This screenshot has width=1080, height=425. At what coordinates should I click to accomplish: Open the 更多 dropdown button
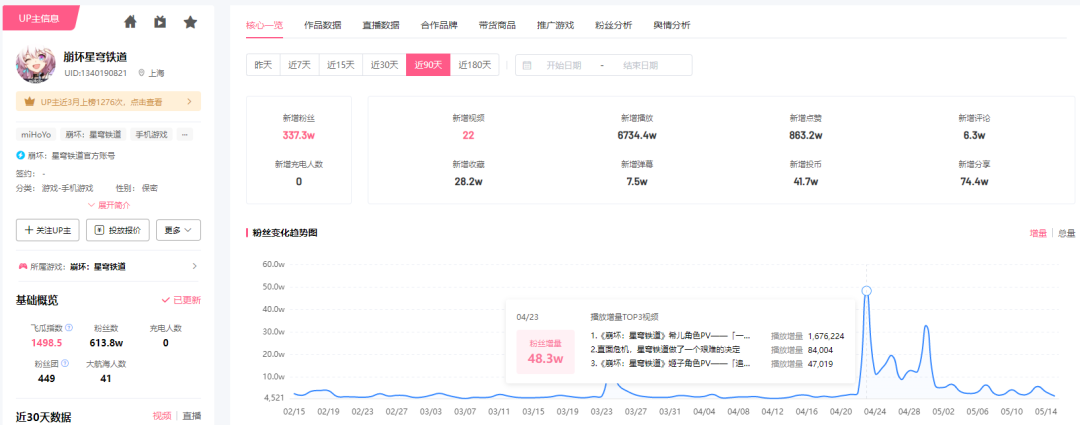[178, 230]
